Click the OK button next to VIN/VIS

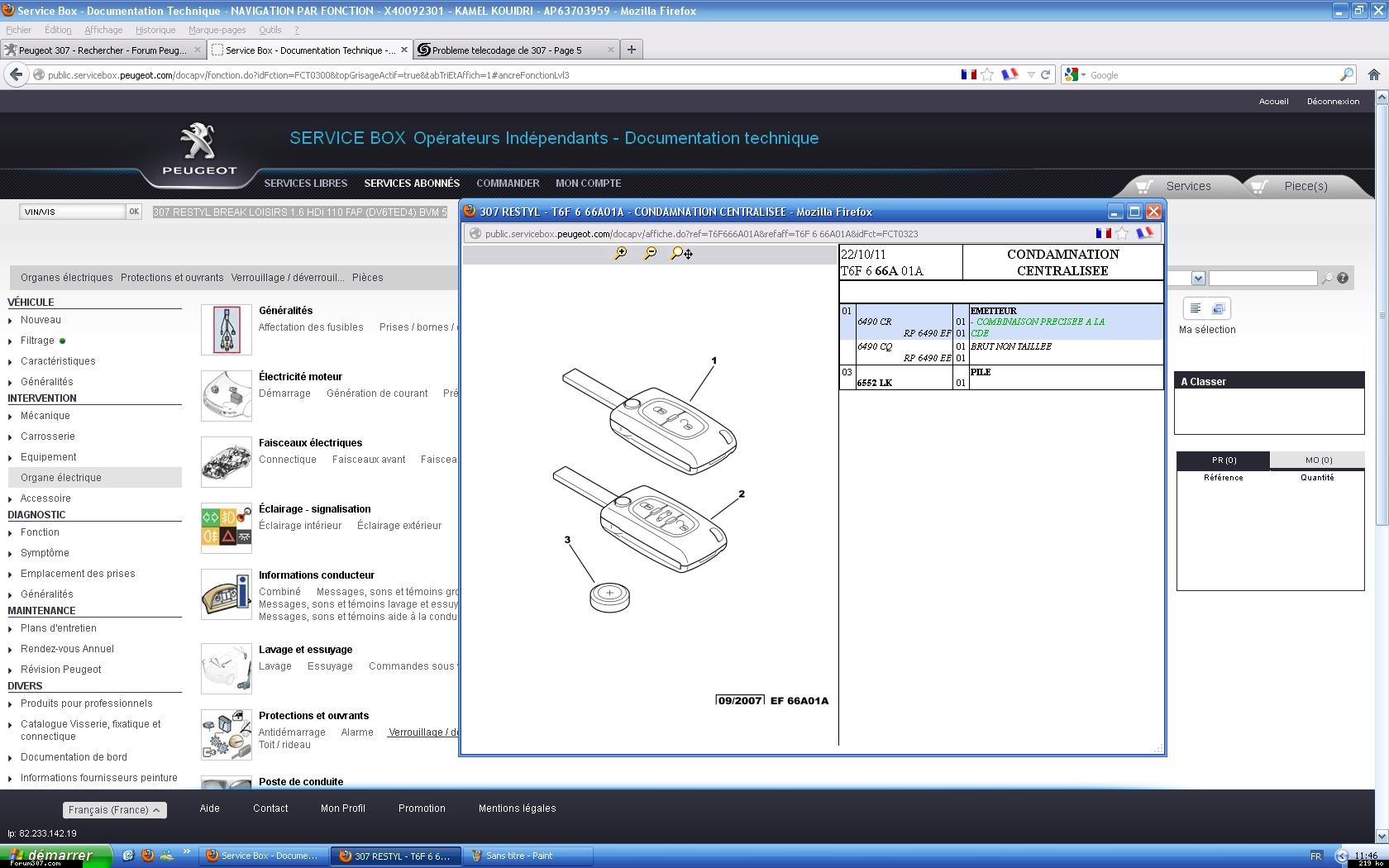pyautogui.click(x=134, y=212)
